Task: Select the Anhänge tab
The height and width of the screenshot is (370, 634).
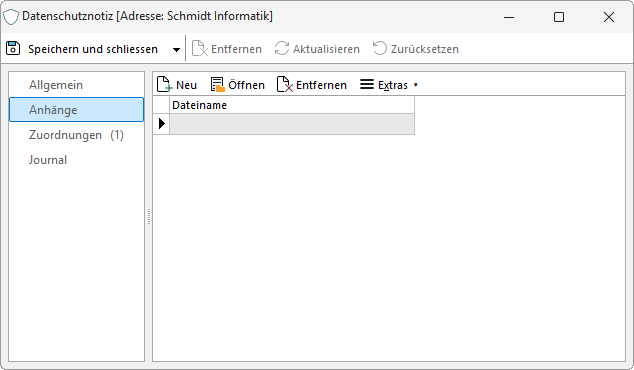Action: coord(76,110)
